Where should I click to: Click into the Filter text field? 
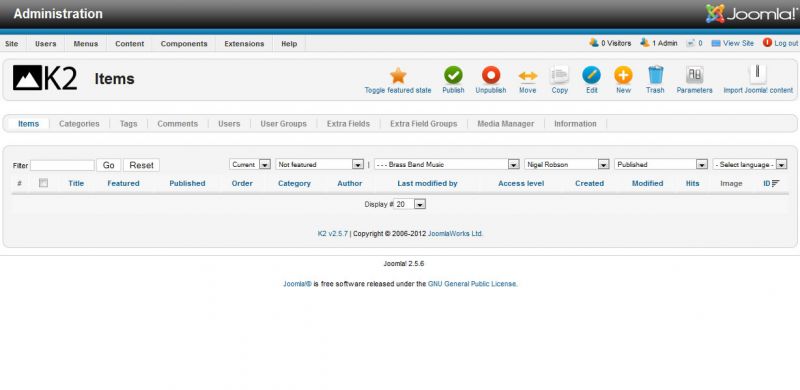pyautogui.click(x=62, y=165)
